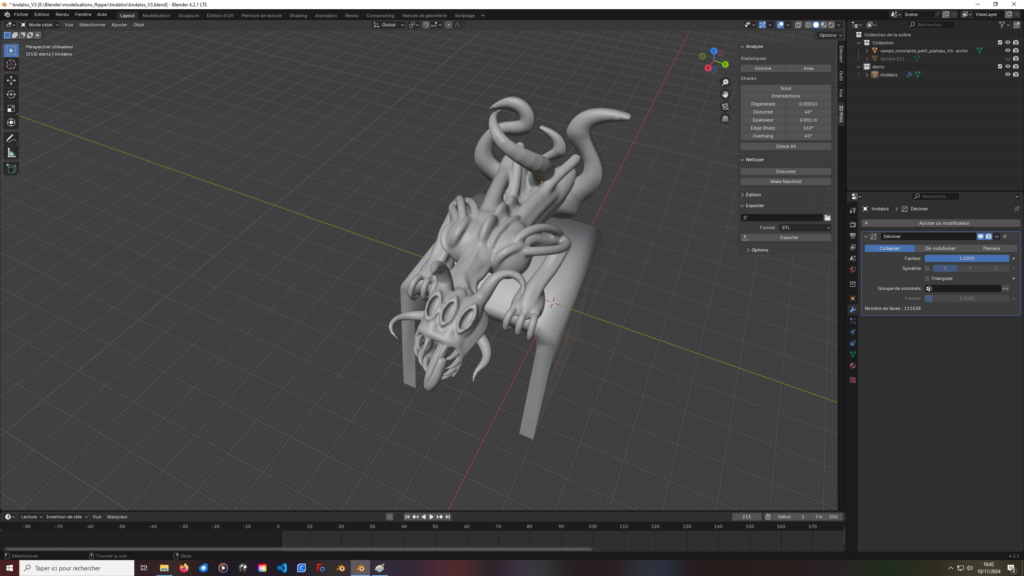Expand the tindalos tree item
Image resolution: width=1024 pixels, height=576 pixels.
[x=867, y=74]
